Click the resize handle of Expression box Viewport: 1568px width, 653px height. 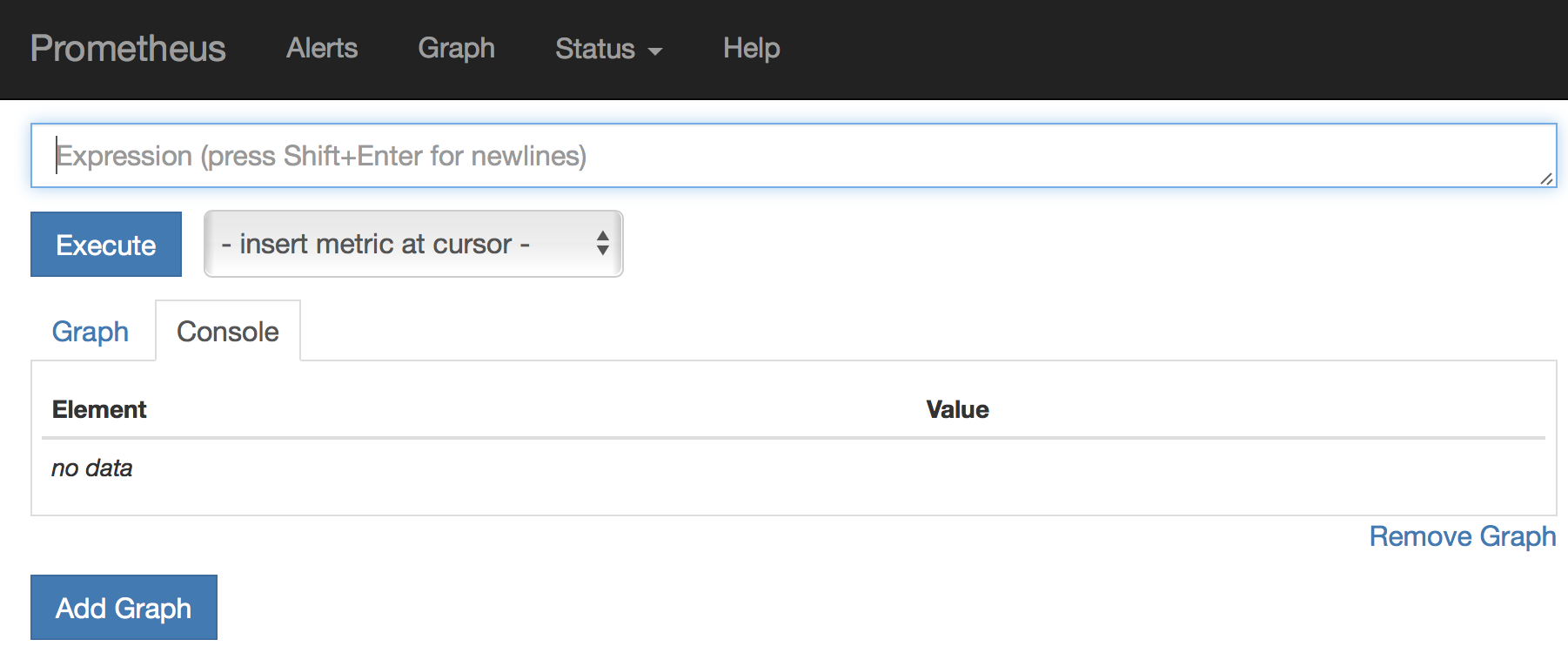(x=1545, y=178)
